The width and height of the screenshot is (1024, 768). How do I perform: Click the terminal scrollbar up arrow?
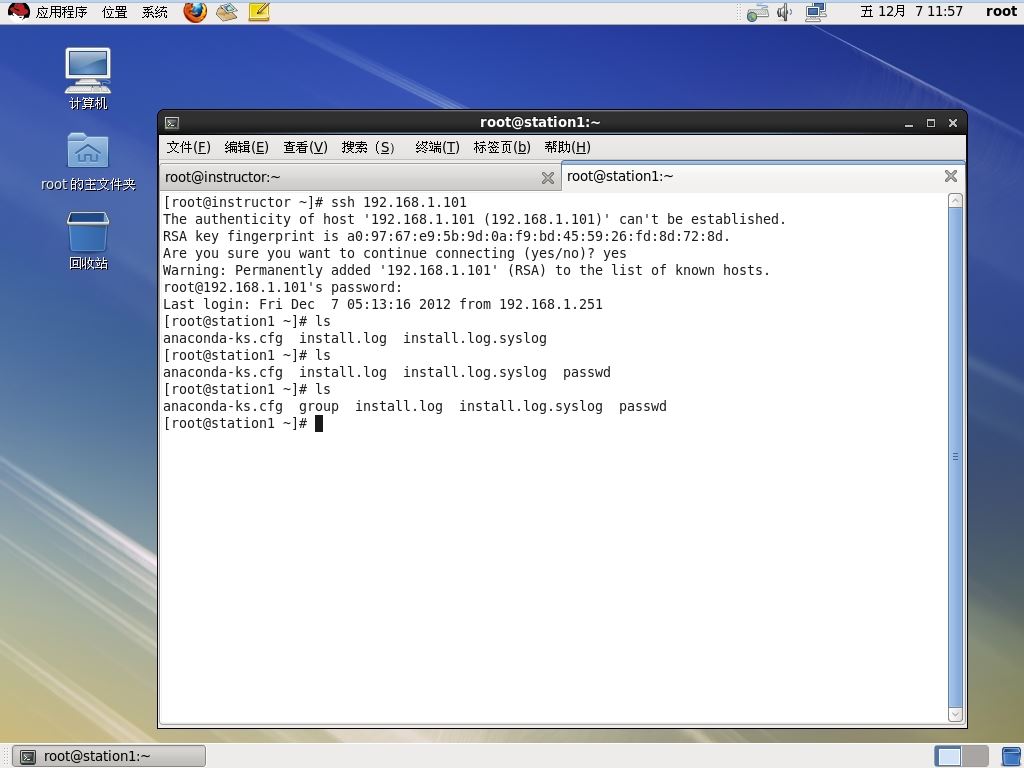[955, 200]
